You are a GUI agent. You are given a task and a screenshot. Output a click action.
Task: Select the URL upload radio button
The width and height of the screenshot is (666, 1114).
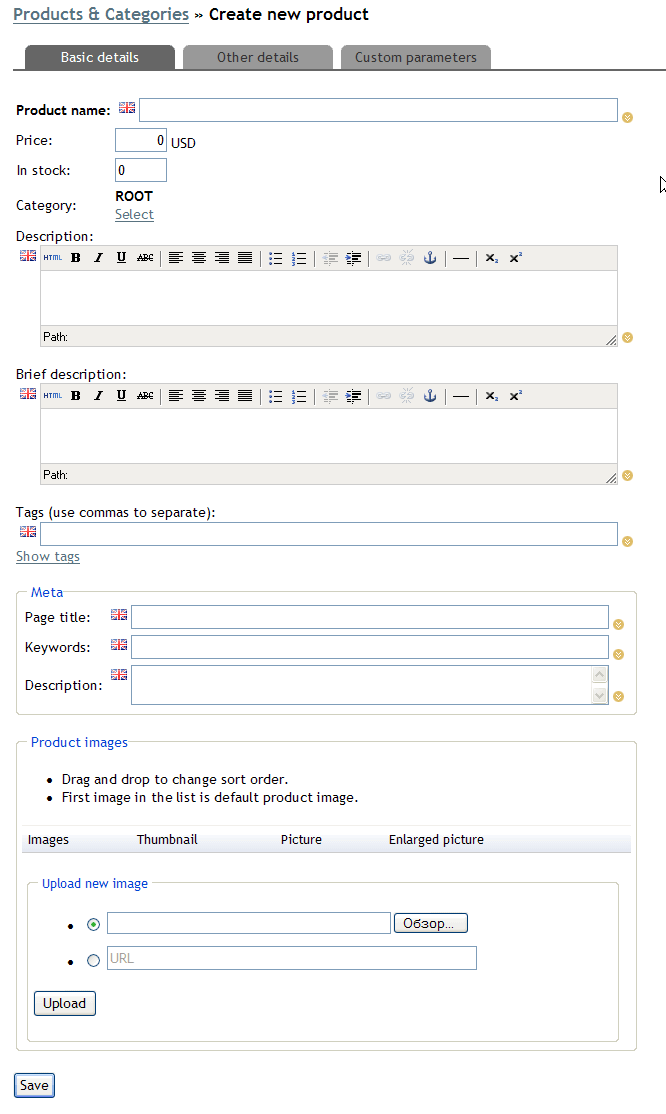click(x=94, y=960)
